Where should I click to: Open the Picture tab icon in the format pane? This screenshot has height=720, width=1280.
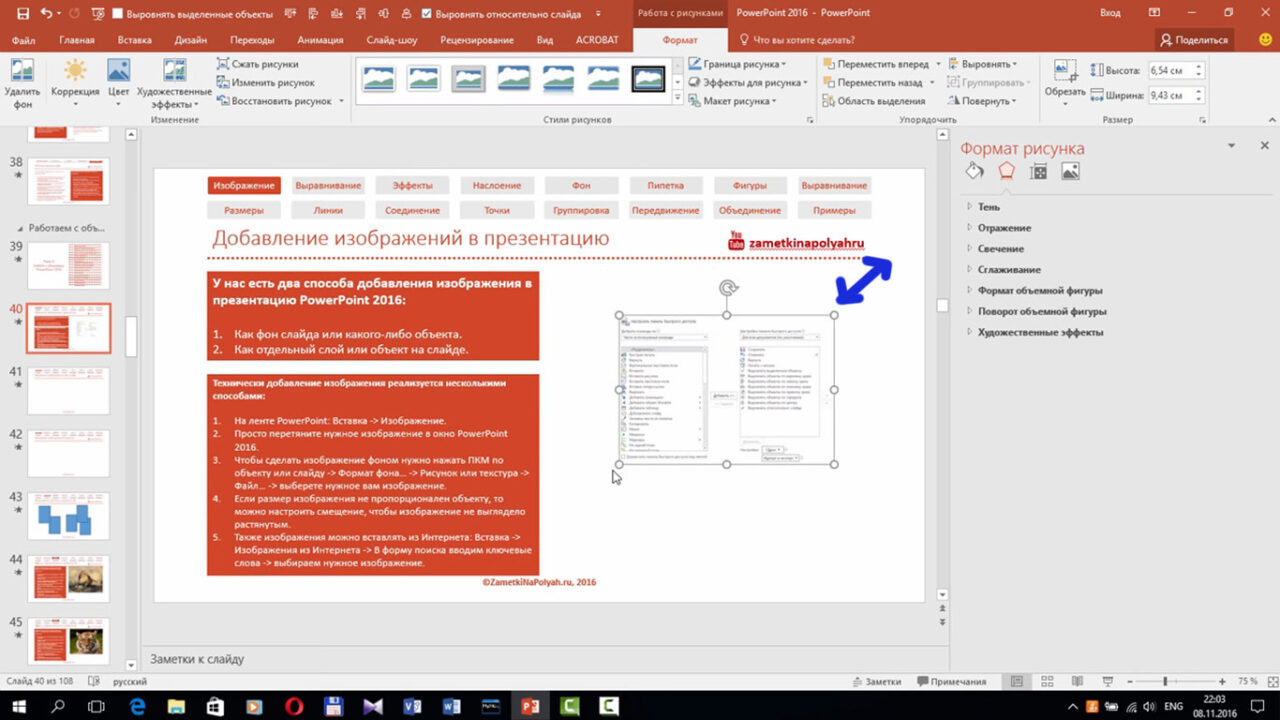pos(1070,172)
